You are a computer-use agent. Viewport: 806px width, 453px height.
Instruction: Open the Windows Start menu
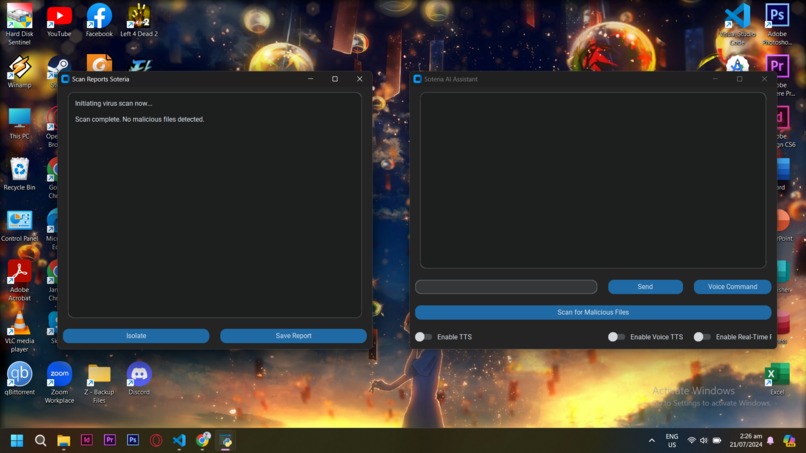17,441
